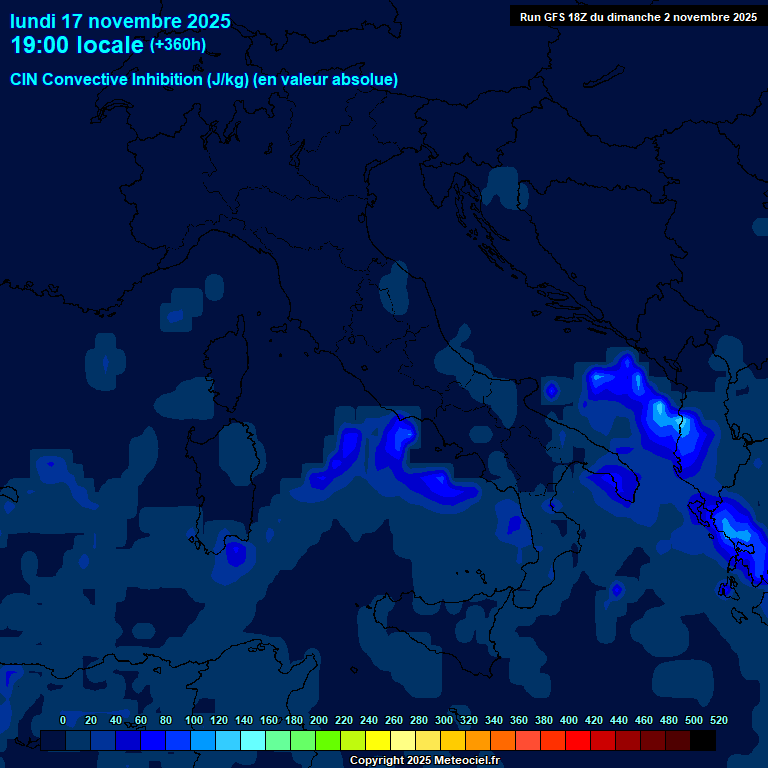This screenshot has width=768, height=768.
Task: Click the (+360h) forecast offset label
Action: [x=177, y=45]
